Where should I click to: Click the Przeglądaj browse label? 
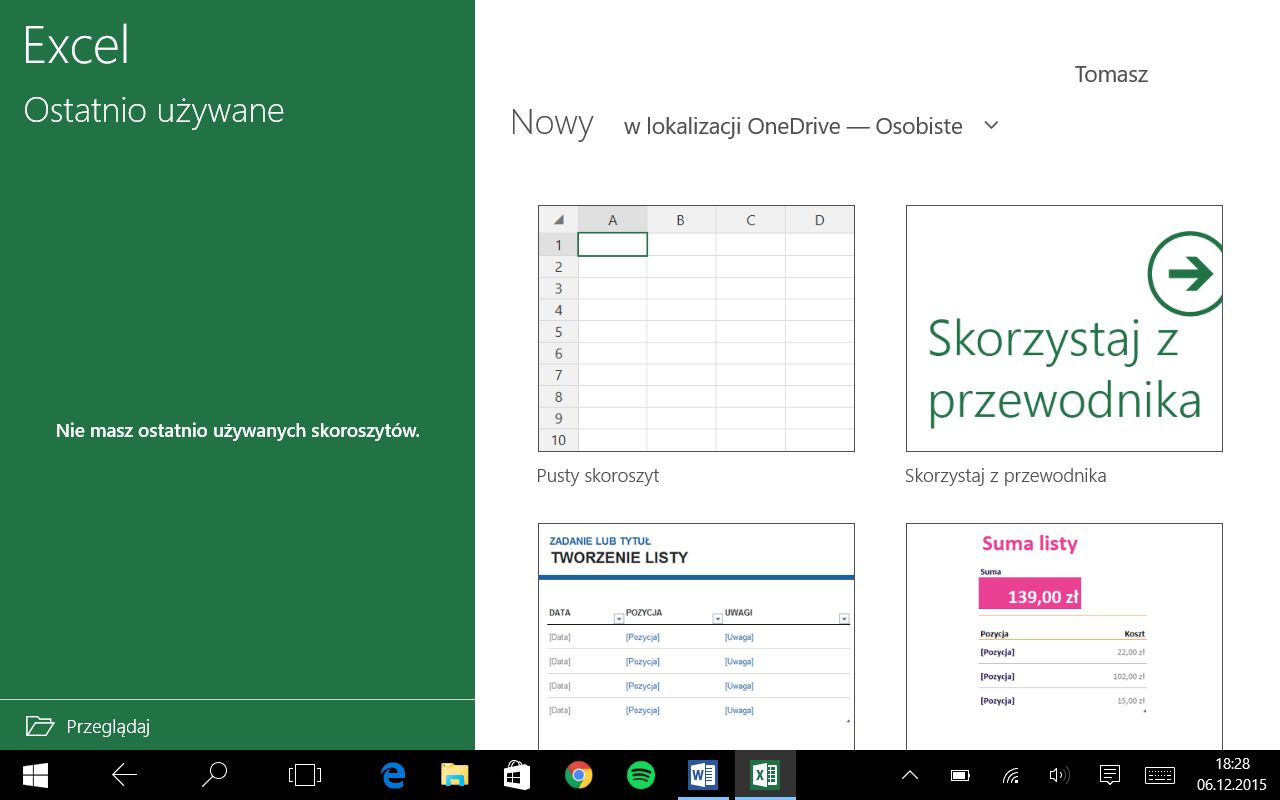tap(108, 727)
